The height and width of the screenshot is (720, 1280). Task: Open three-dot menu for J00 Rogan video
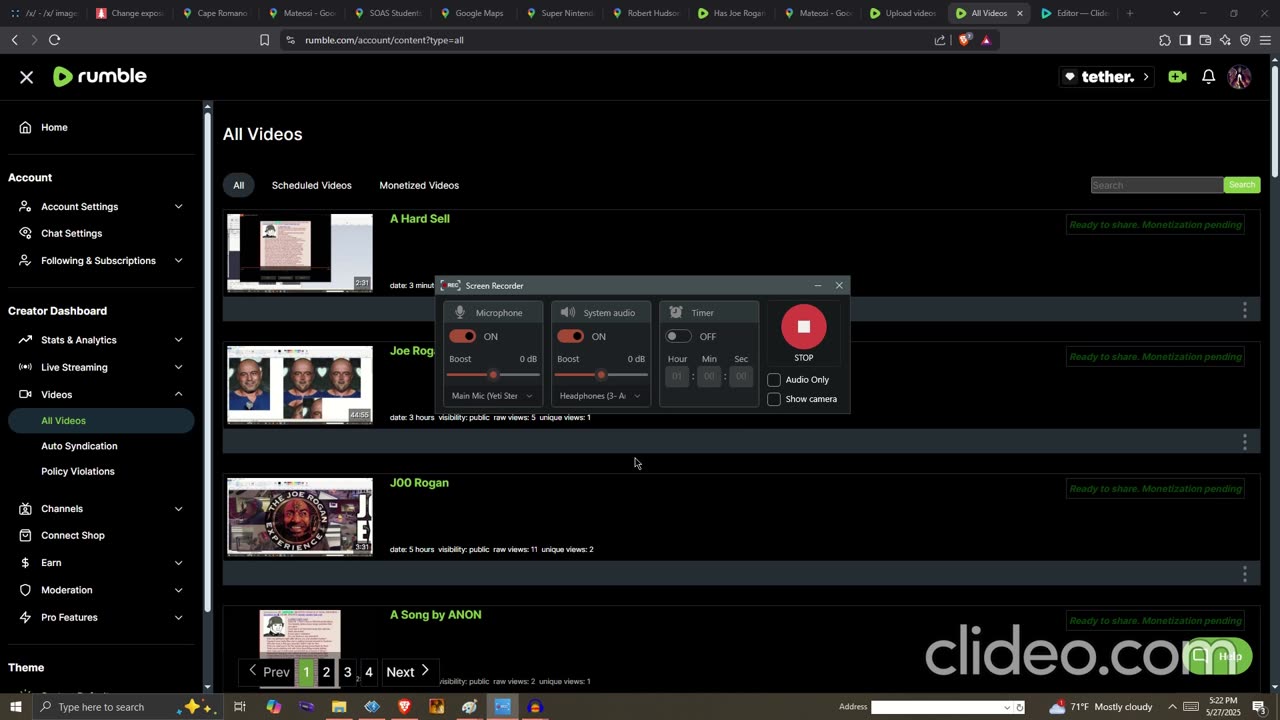(x=1245, y=574)
